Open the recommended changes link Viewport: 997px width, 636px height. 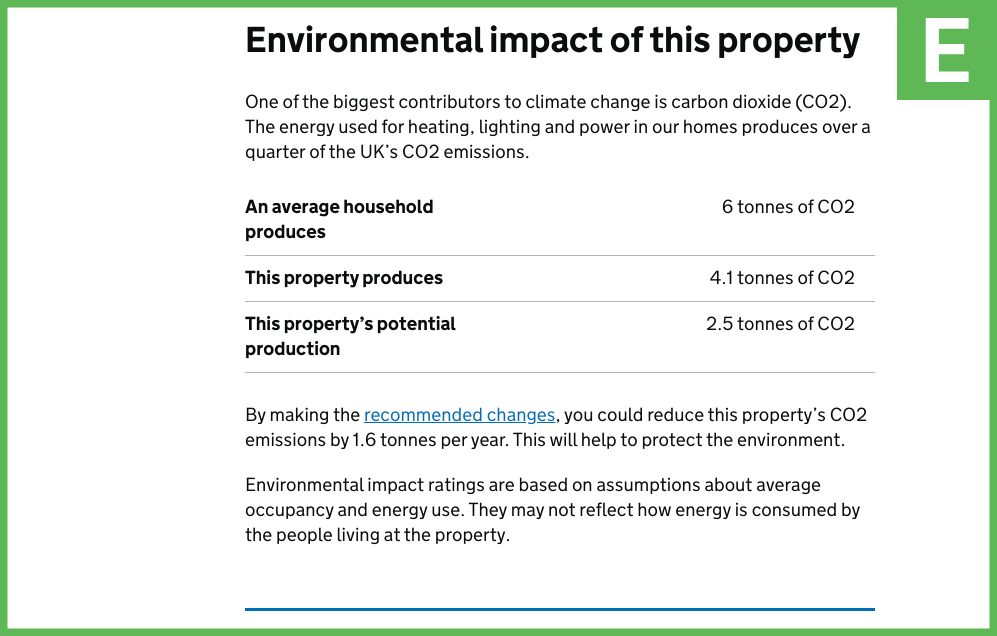[459, 415]
